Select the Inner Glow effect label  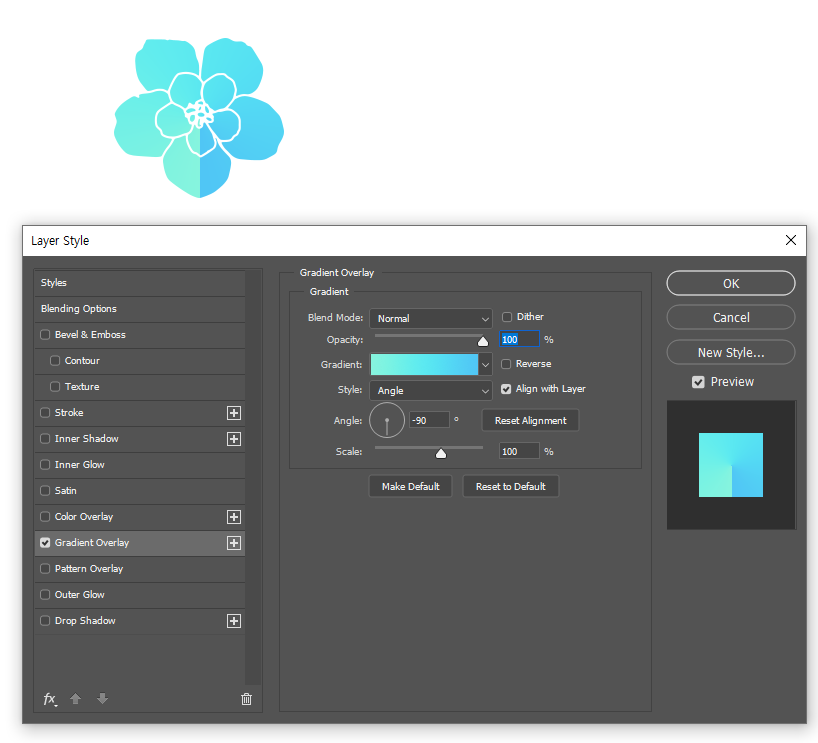pyautogui.click(x=79, y=464)
